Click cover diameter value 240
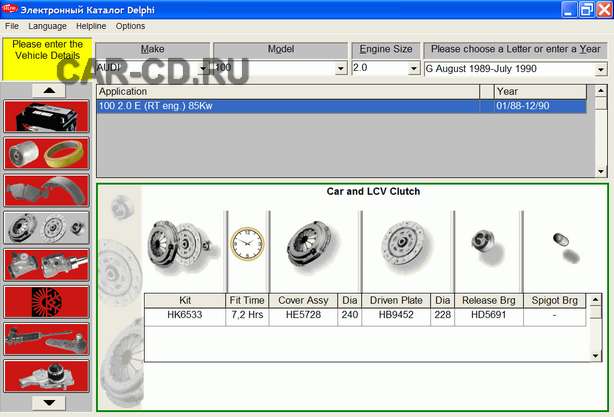The height and width of the screenshot is (417, 614). [x=349, y=315]
